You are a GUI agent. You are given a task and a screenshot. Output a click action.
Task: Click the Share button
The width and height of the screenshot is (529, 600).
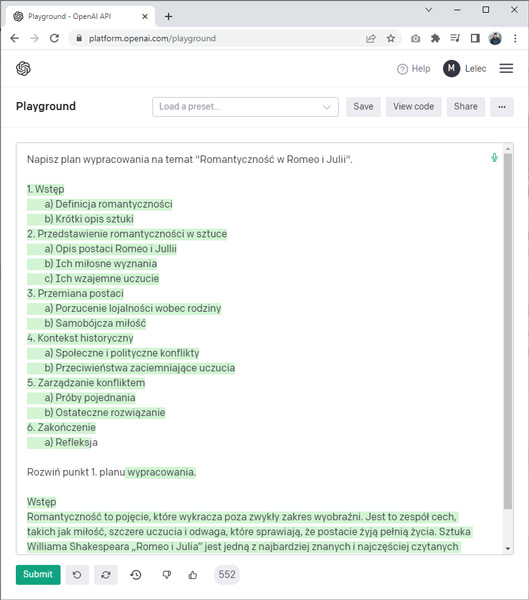[x=465, y=107]
